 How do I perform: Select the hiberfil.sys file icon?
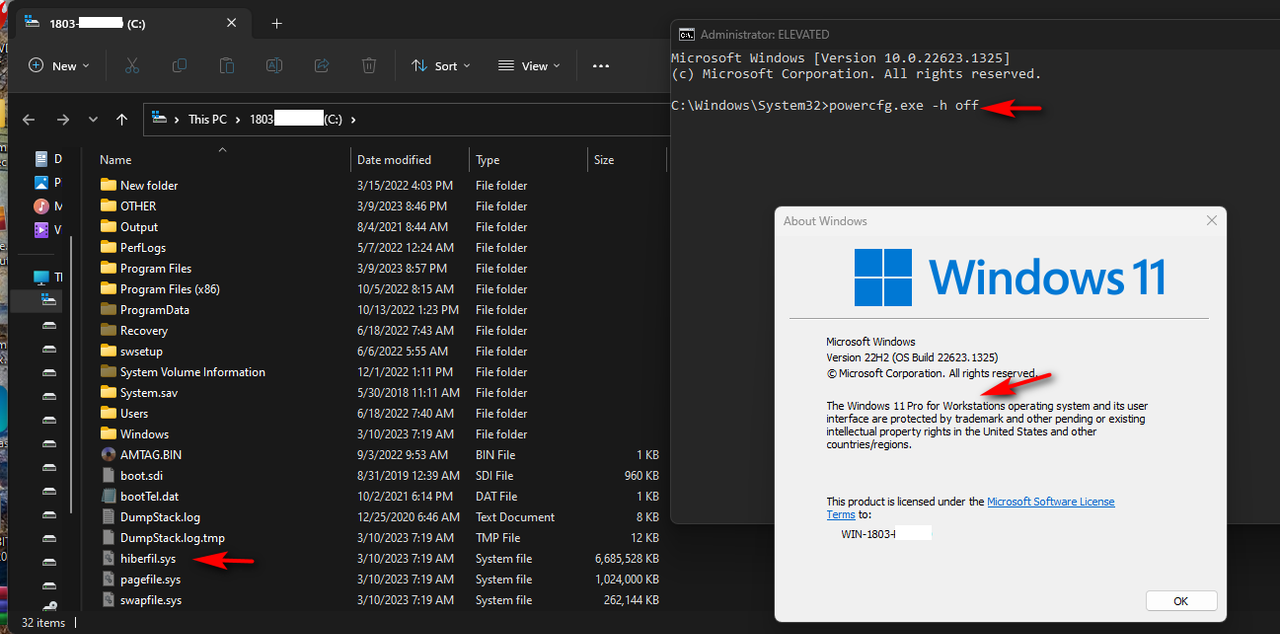point(109,559)
